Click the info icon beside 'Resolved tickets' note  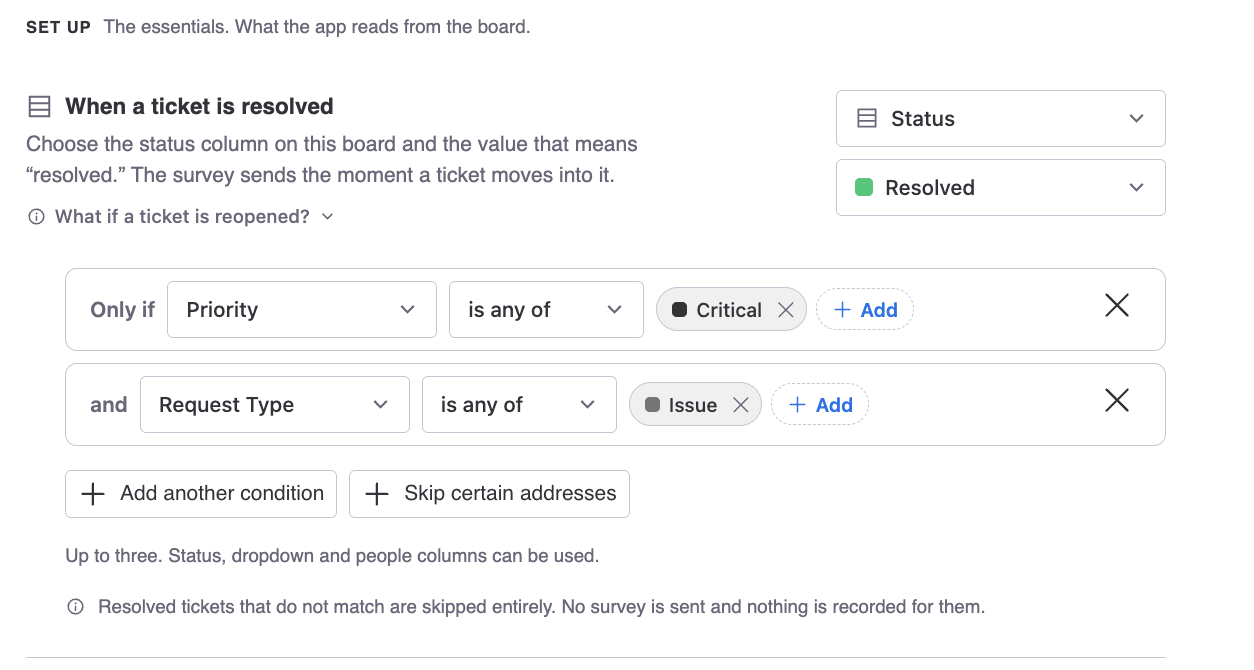tap(75, 607)
